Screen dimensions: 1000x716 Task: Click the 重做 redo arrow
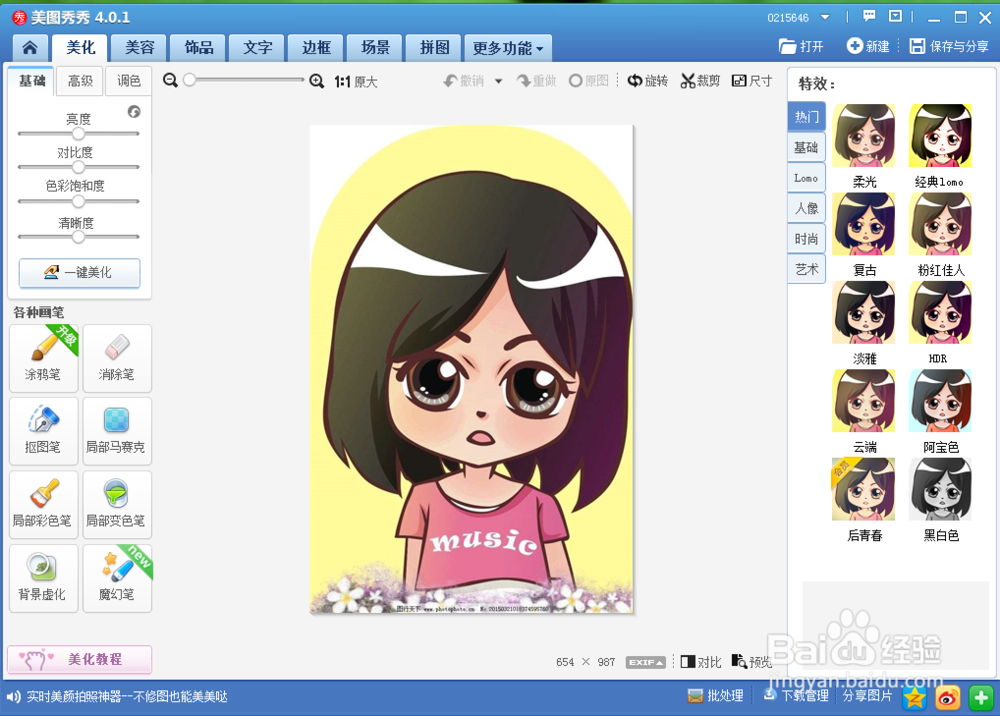pos(536,81)
